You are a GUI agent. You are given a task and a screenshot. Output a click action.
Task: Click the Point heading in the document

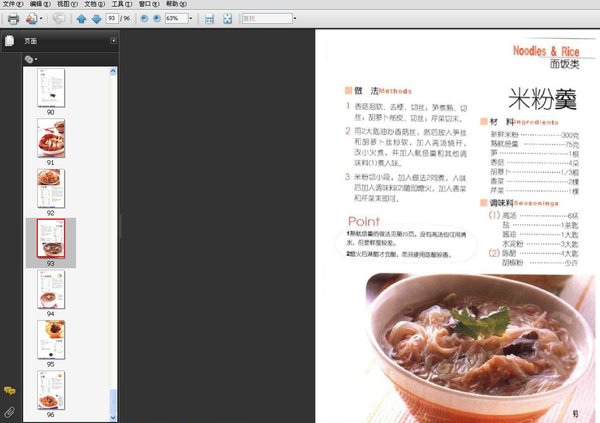point(364,221)
